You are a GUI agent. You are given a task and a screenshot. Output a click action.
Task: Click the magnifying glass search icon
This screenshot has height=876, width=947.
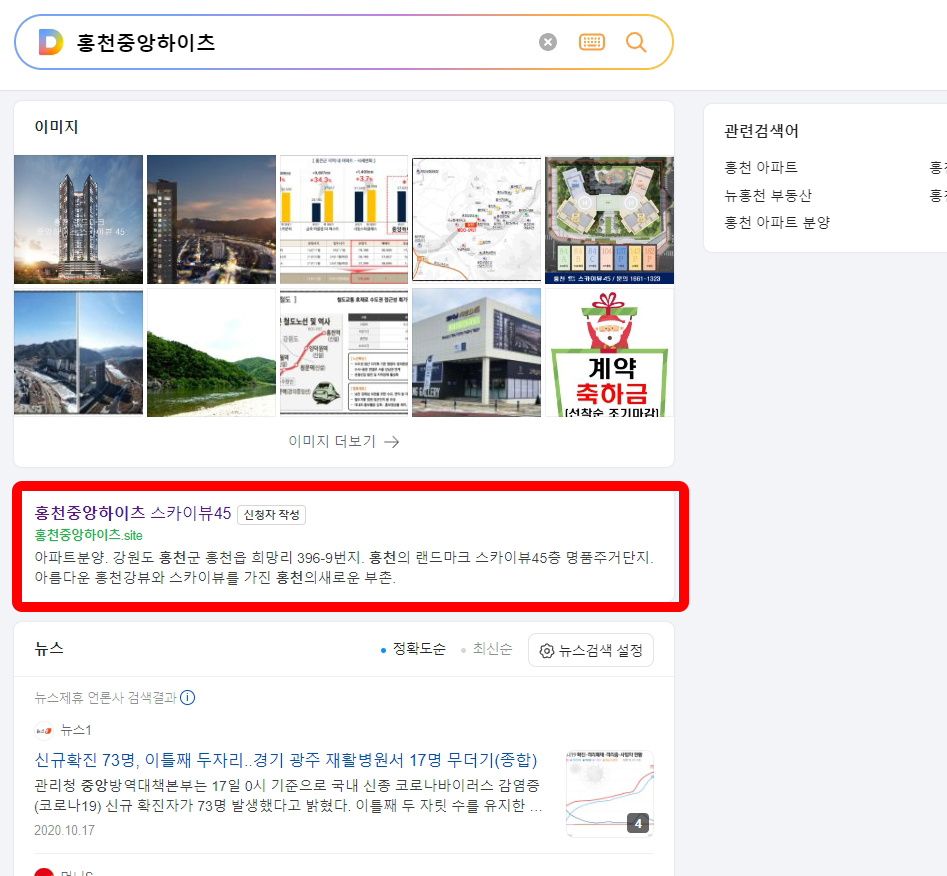point(636,42)
